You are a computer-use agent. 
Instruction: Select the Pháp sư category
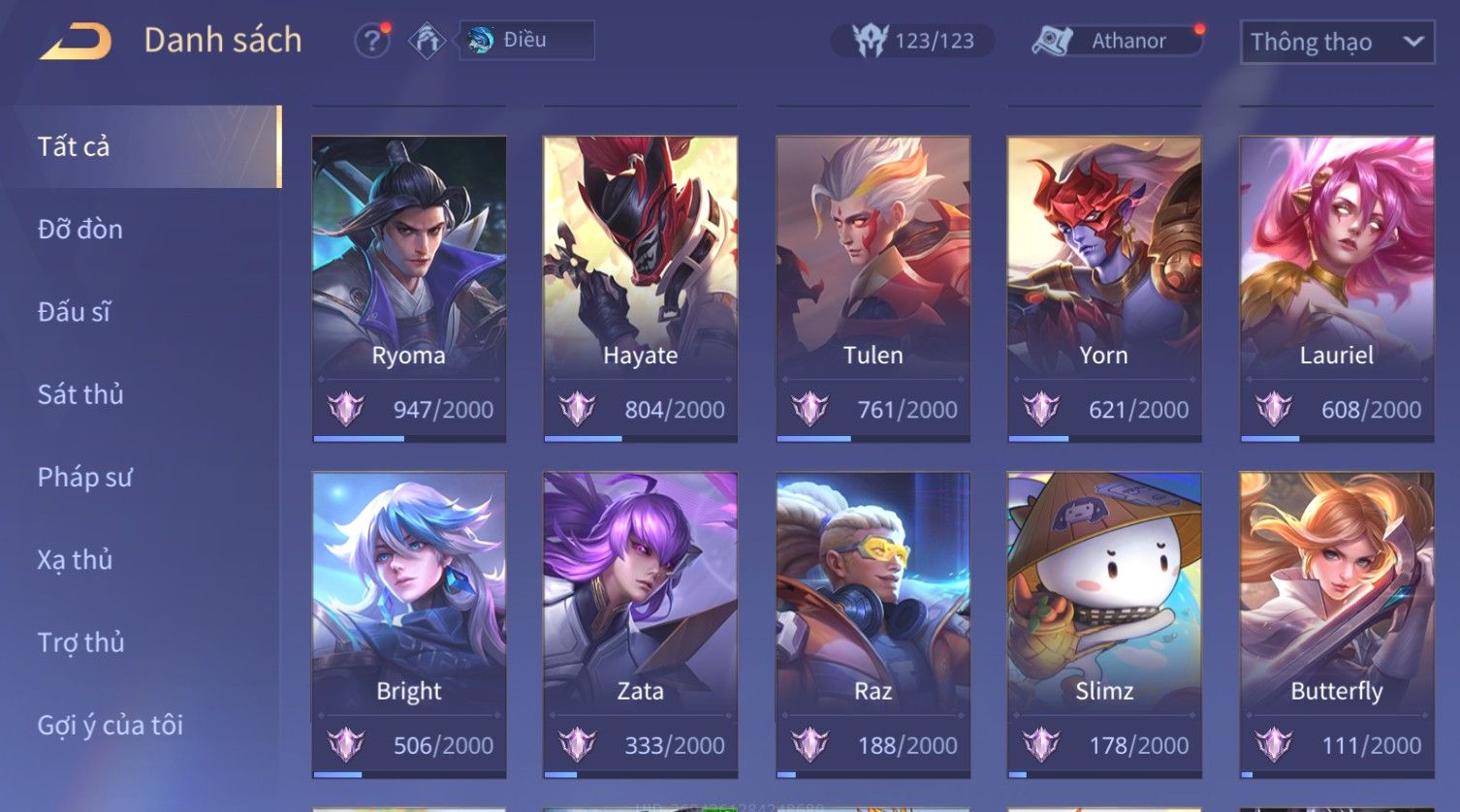[x=84, y=477]
